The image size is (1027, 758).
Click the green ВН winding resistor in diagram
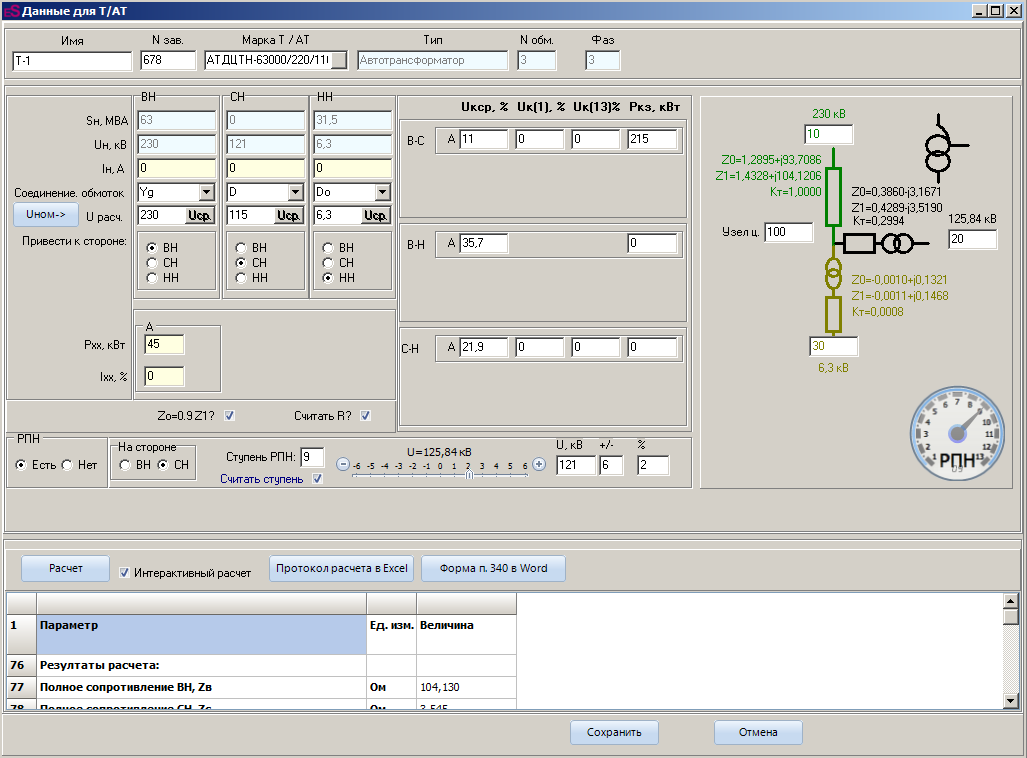click(832, 196)
